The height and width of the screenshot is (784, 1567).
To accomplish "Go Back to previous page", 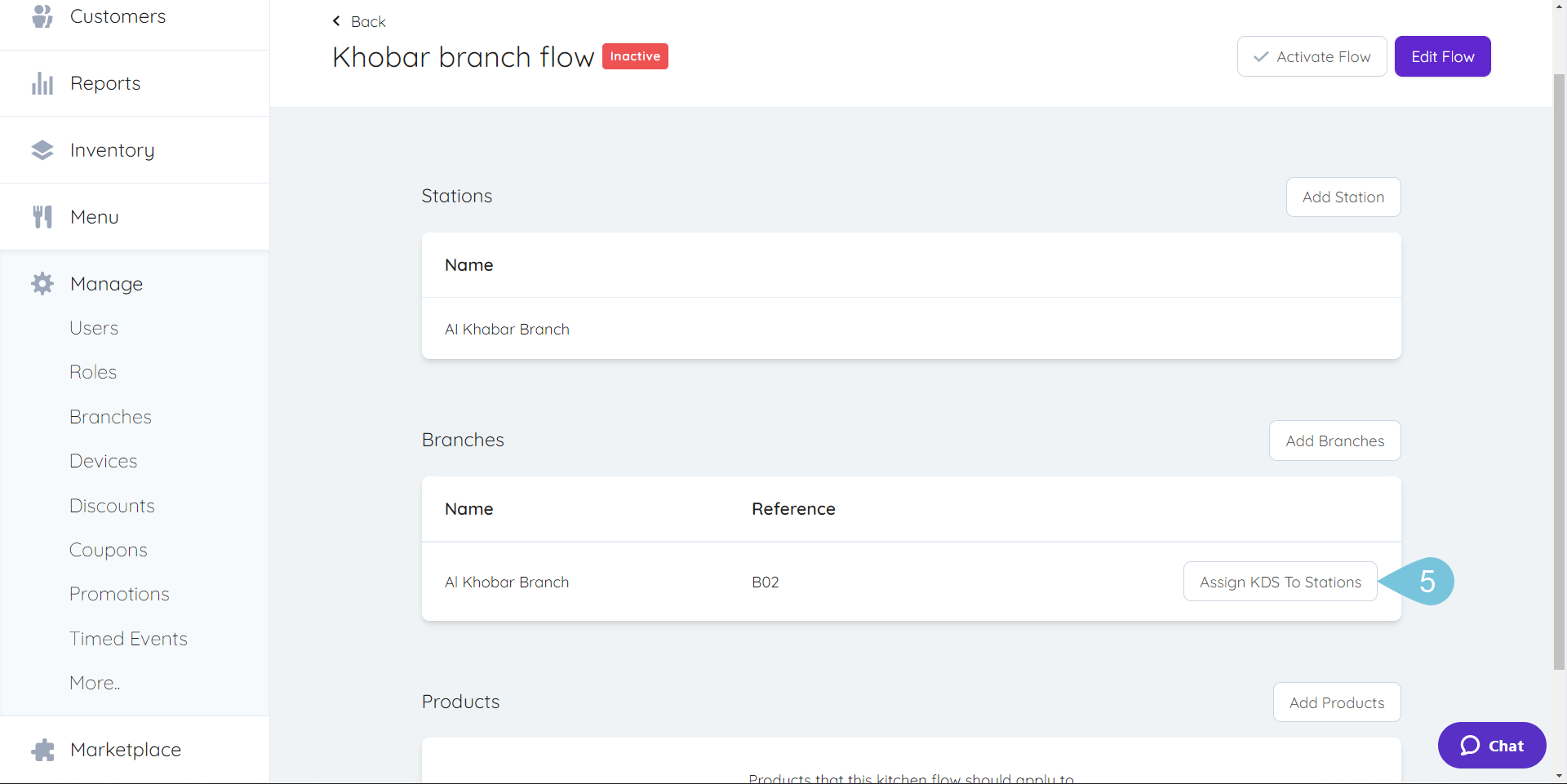I will click(x=359, y=21).
